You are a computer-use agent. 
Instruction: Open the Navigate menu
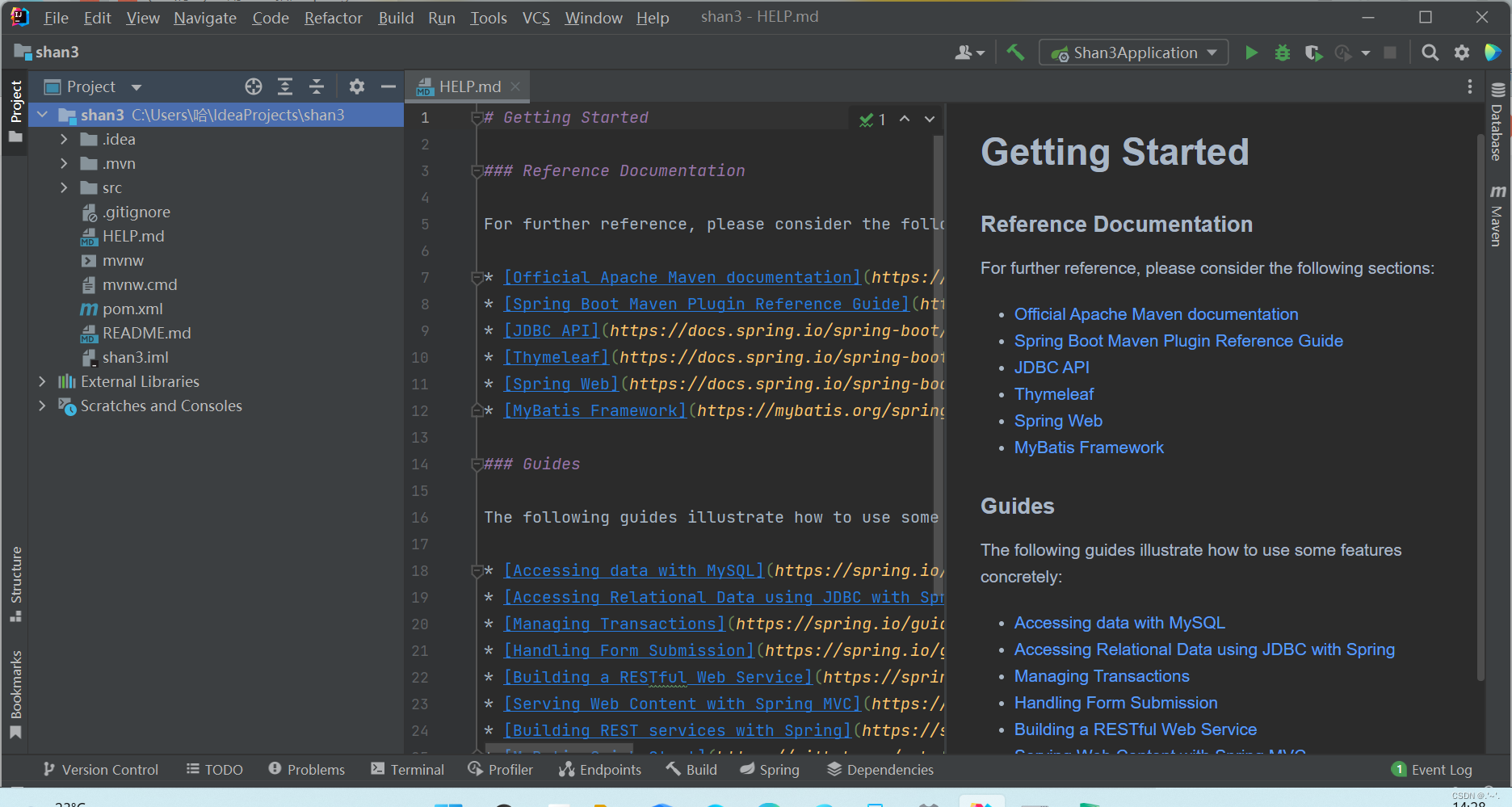pyautogui.click(x=205, y=18)
